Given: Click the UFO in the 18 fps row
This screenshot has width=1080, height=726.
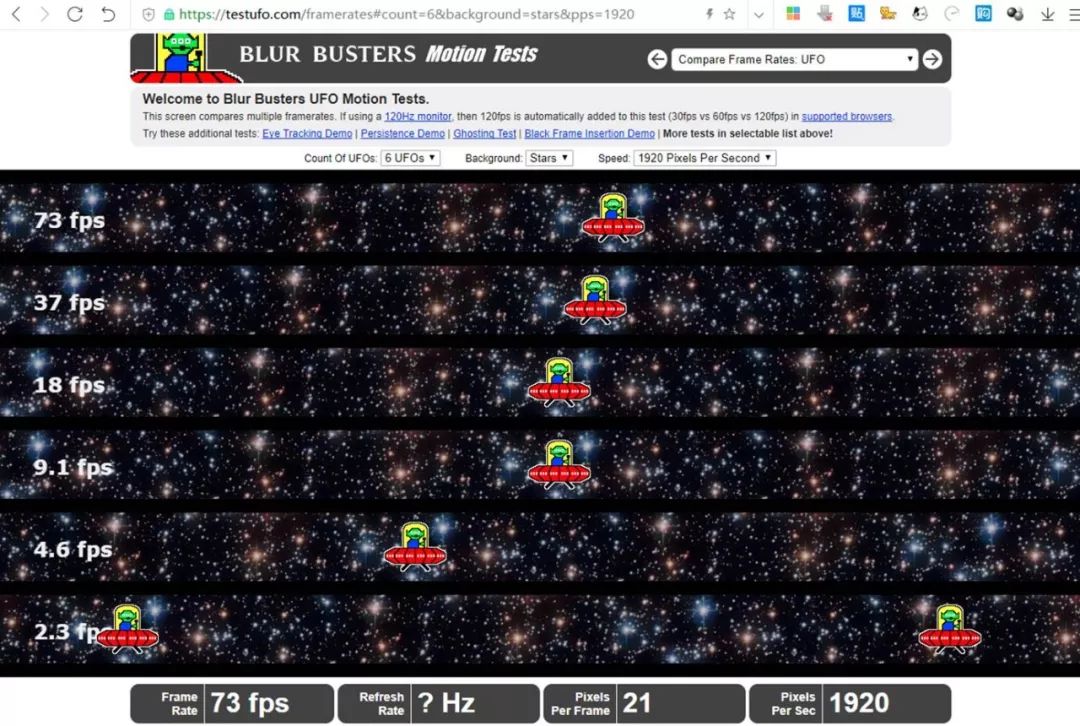Looking at the screenshot, I should click(559, 382).
